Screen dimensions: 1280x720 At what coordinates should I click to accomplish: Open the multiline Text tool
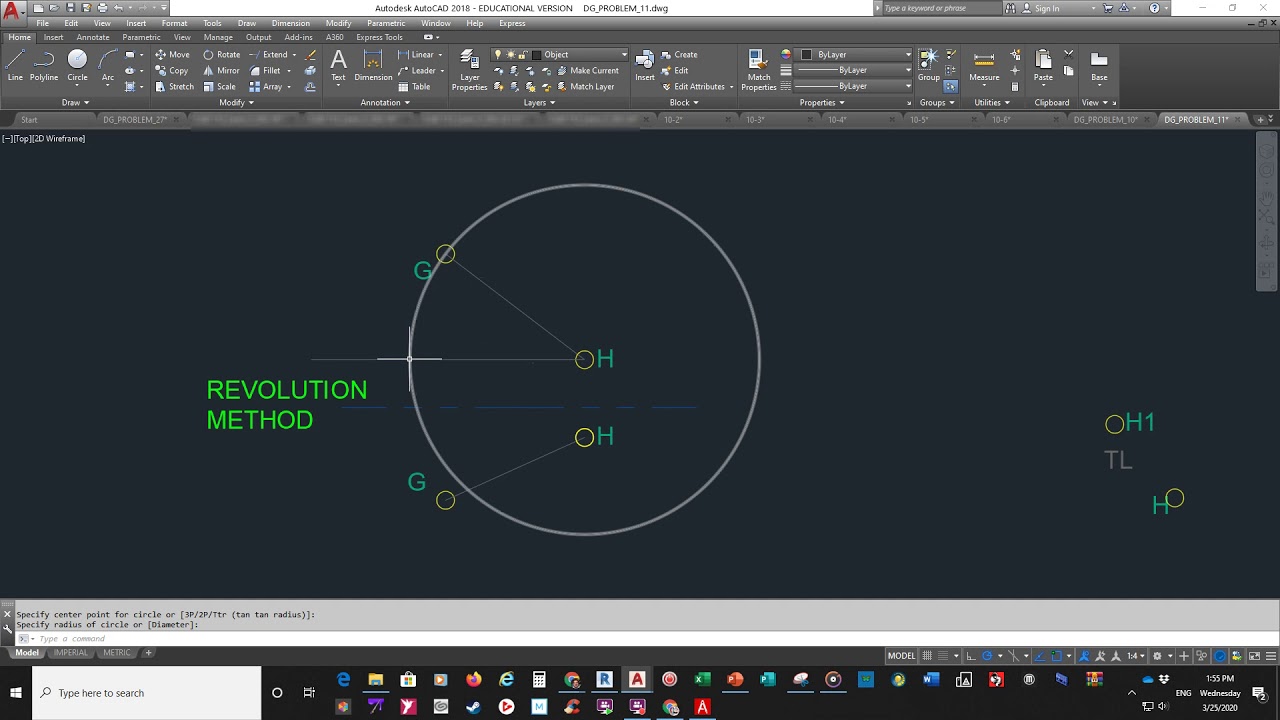click(x=338, y=65)
